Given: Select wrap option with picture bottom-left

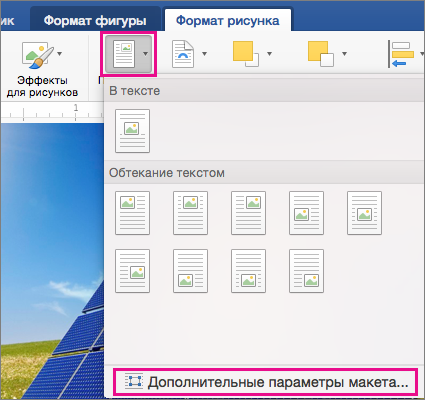Looking at the screenshot, I should coord(190,271).
